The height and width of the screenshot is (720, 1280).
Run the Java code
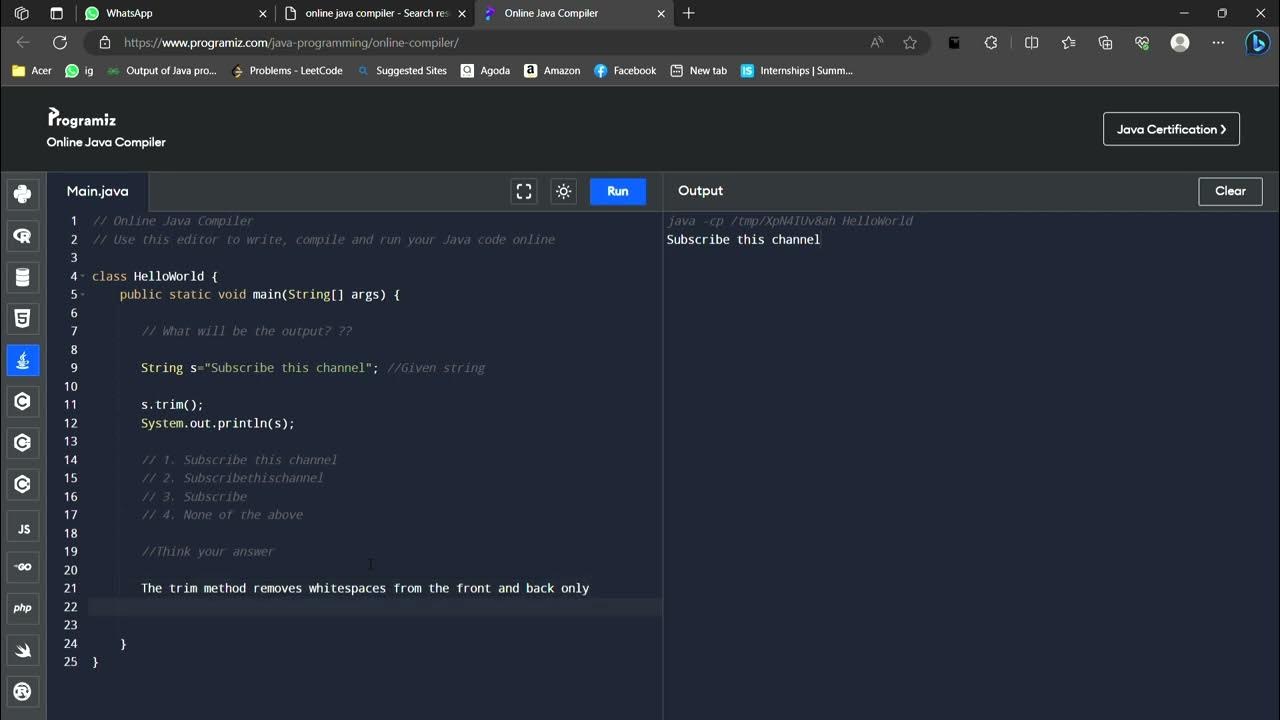pyautogui.click(x=618, y=191)
